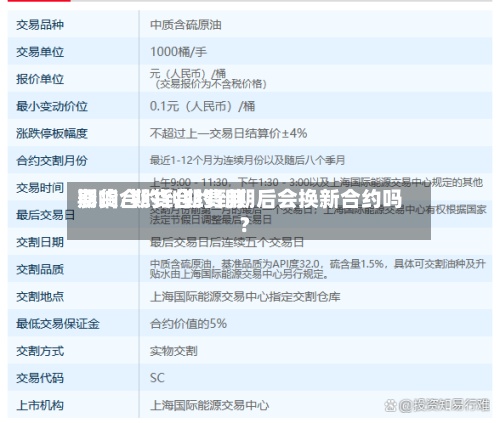Click the 交易代码 label
Viewport: 500px width, 423px height.
point(40,378)
